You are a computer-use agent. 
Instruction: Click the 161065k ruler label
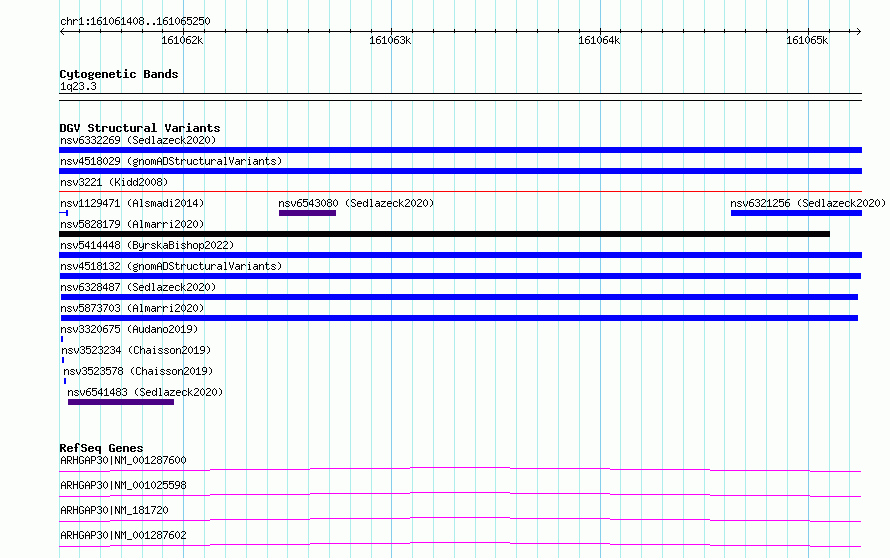pos(807,40)
